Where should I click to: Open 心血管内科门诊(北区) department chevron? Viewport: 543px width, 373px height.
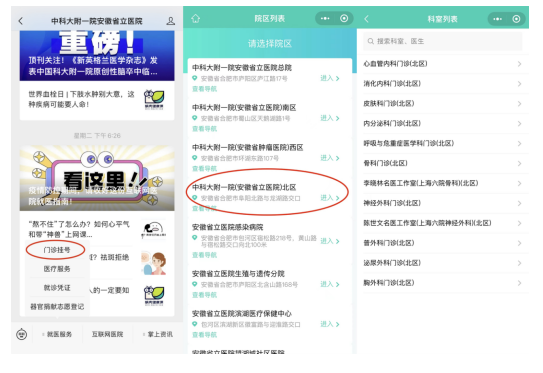[519, 64]
